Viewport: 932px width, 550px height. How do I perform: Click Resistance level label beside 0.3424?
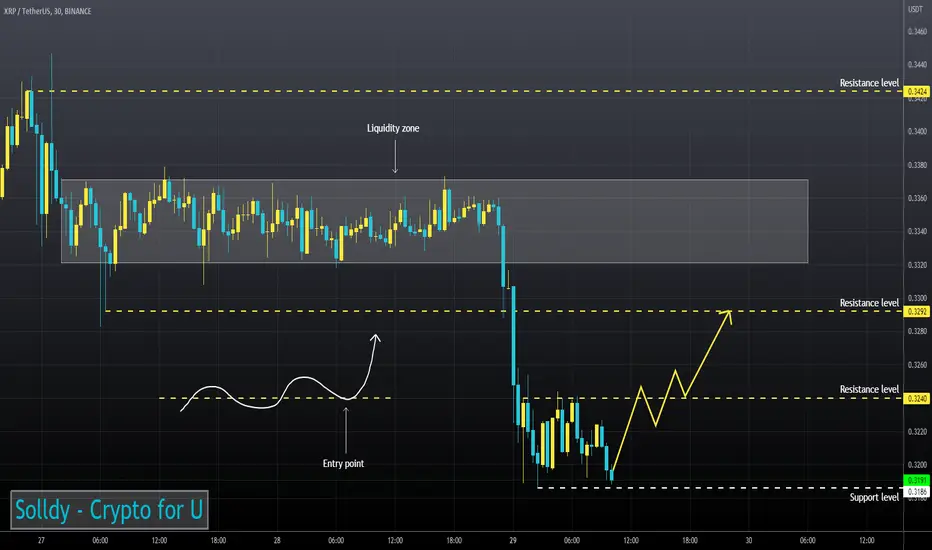(869, 83)
